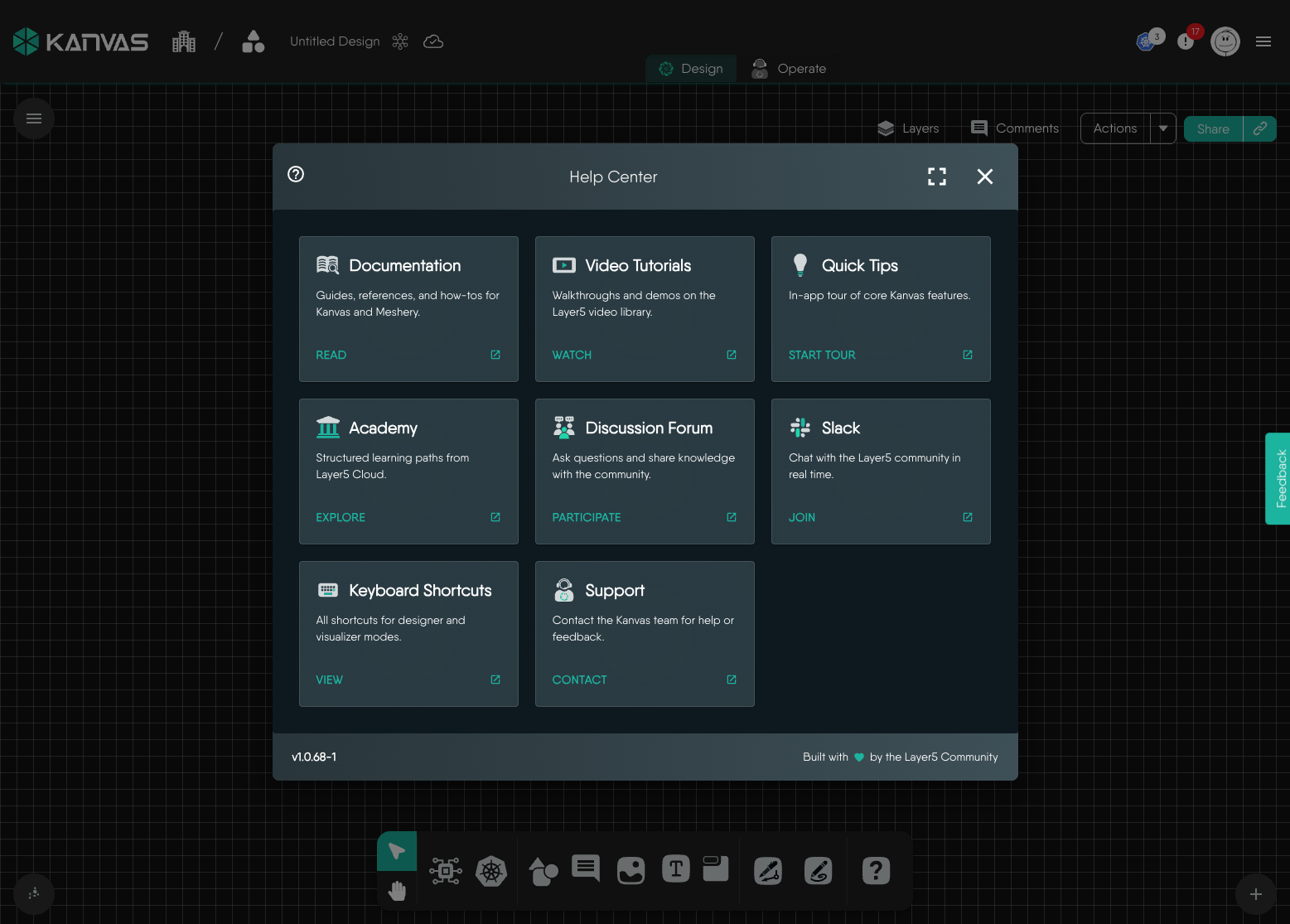Click the Quick Tips card title

click(860, 265)
